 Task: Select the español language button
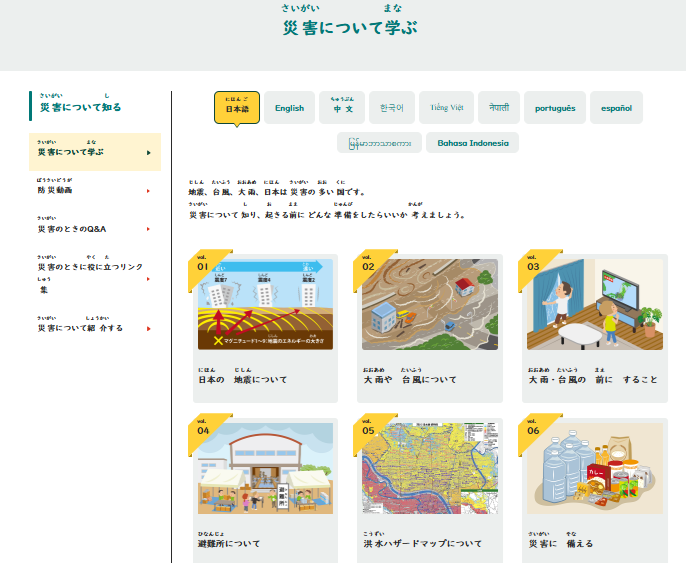tap(616, 108)
